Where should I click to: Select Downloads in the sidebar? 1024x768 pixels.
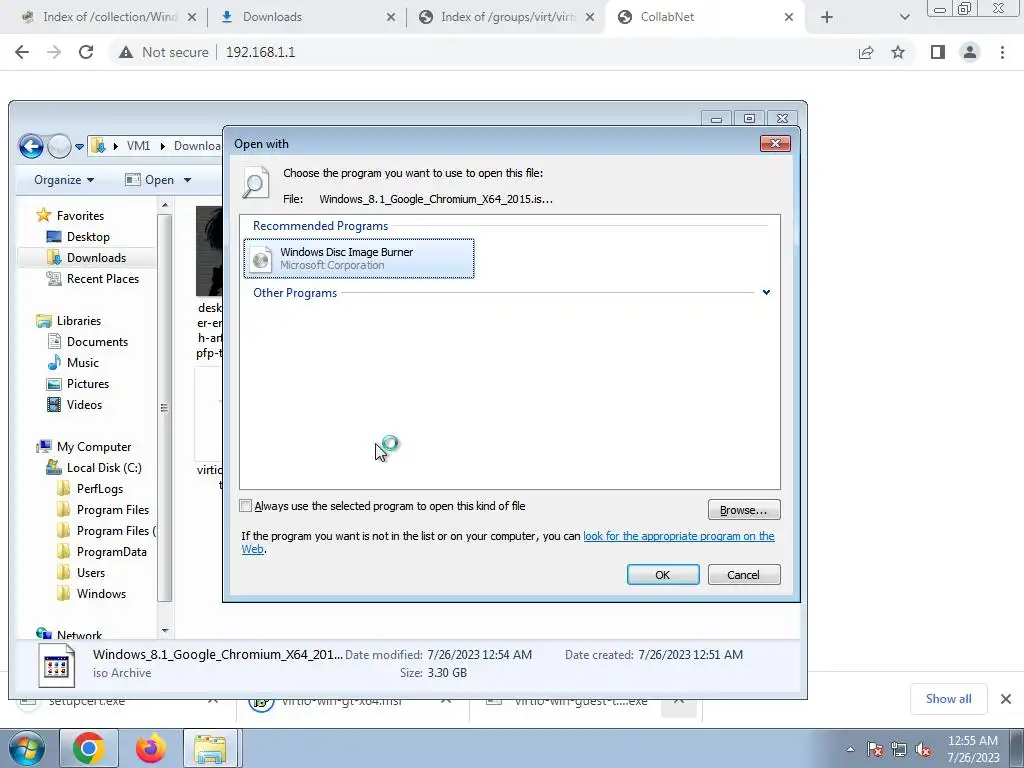96,257
